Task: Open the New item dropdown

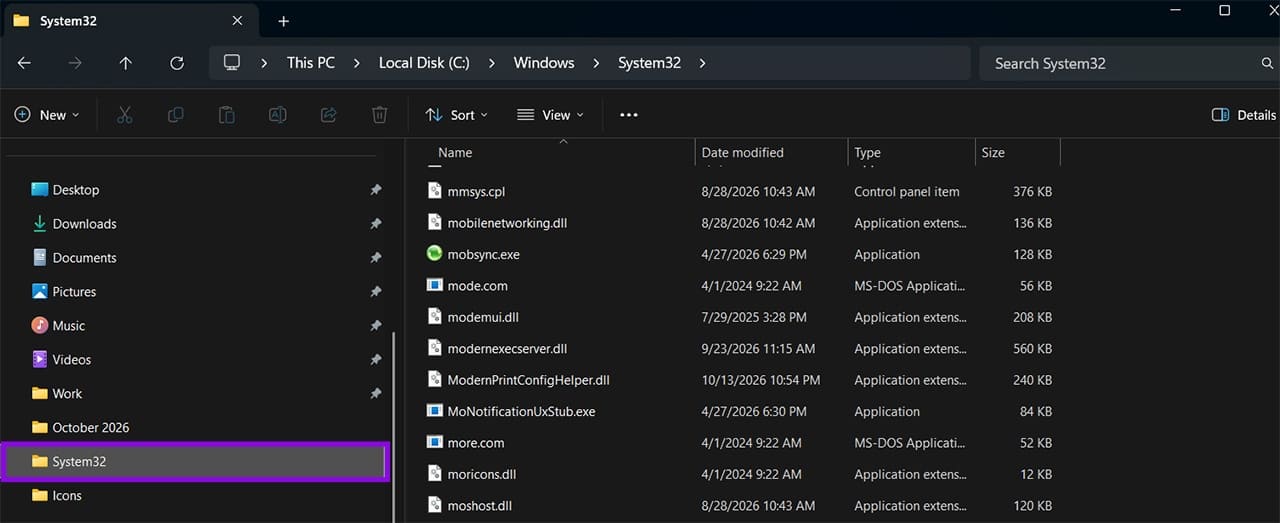Action: 47,115
